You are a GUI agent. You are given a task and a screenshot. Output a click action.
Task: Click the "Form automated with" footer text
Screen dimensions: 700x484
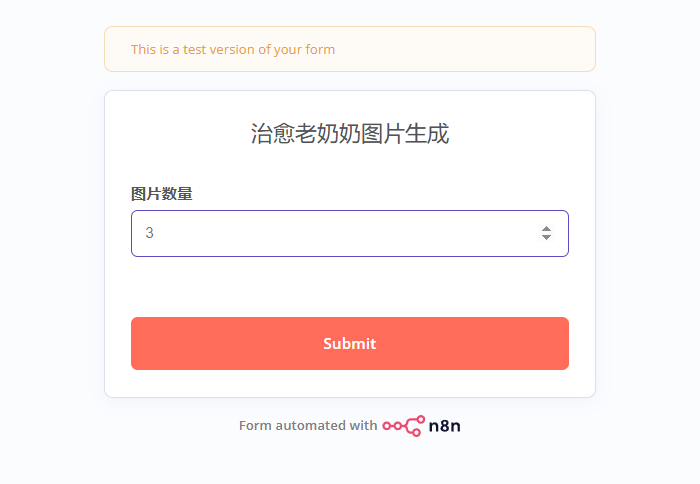click(307, 425)
